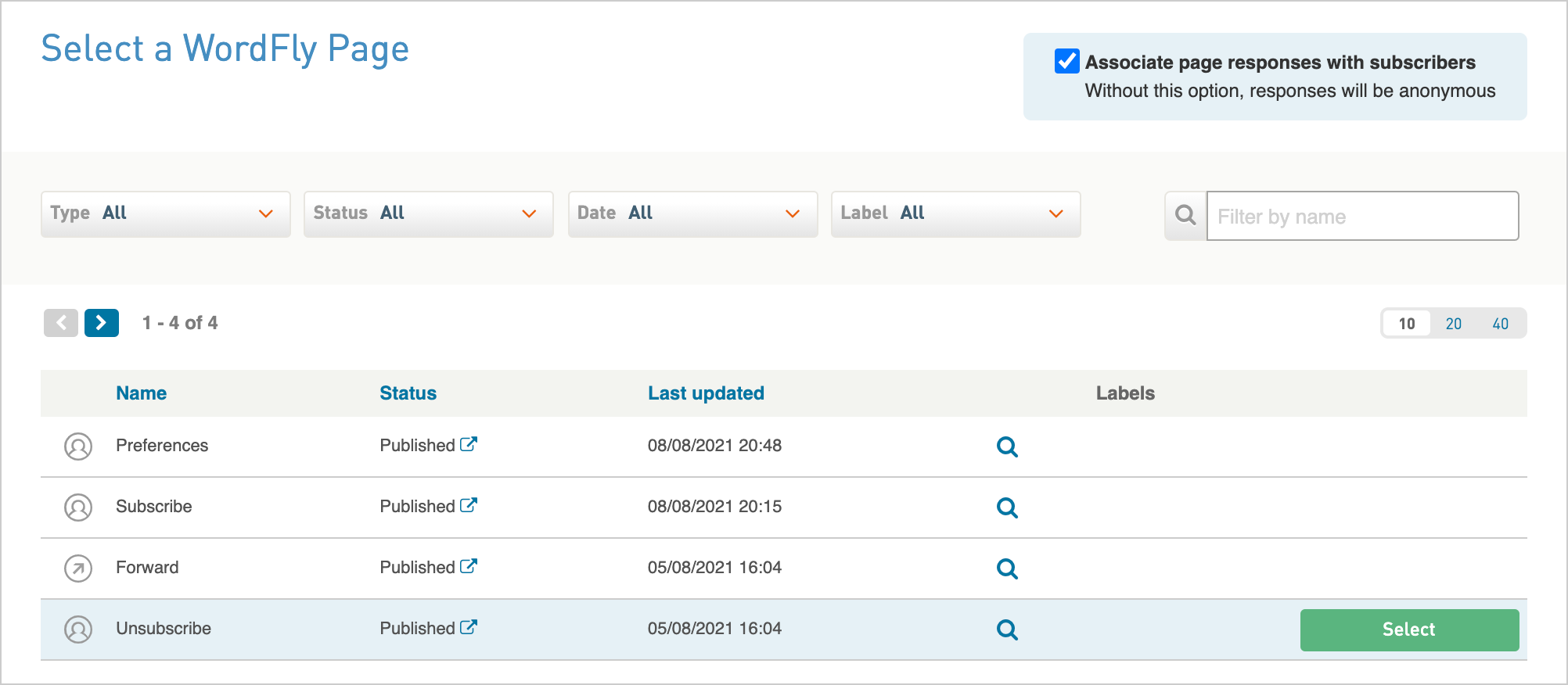Open external link icon in Subscribe row
The image size is (1568, 685).
(x=469, y=505)
